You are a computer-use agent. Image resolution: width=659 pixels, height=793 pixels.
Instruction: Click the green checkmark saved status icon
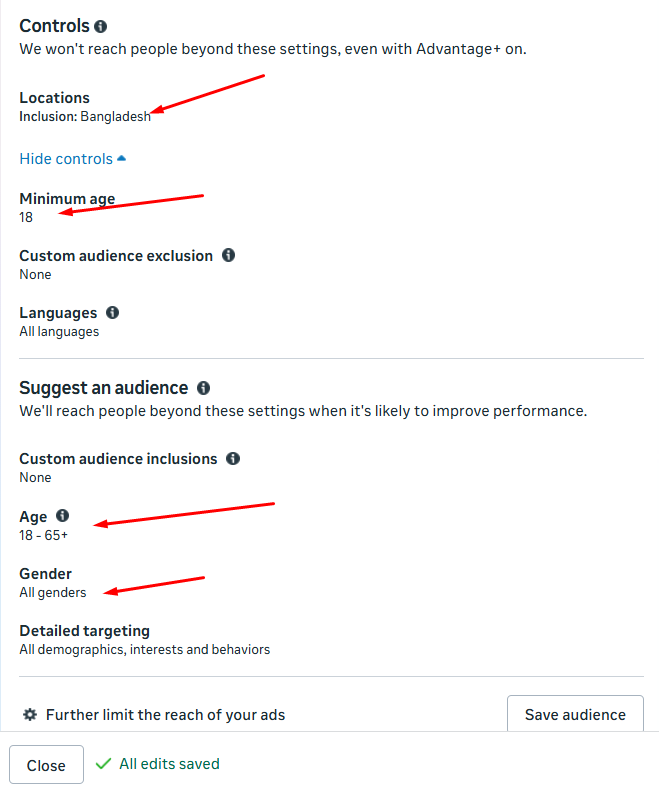[102, 763]
